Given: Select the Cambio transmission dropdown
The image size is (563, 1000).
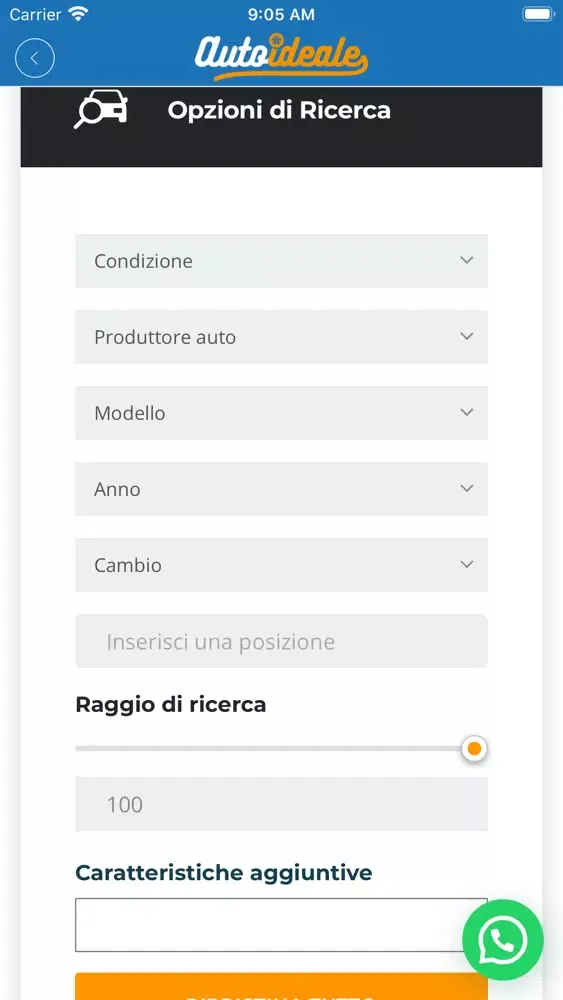Looking at the screenshot, I should click(x=281, y=564).
